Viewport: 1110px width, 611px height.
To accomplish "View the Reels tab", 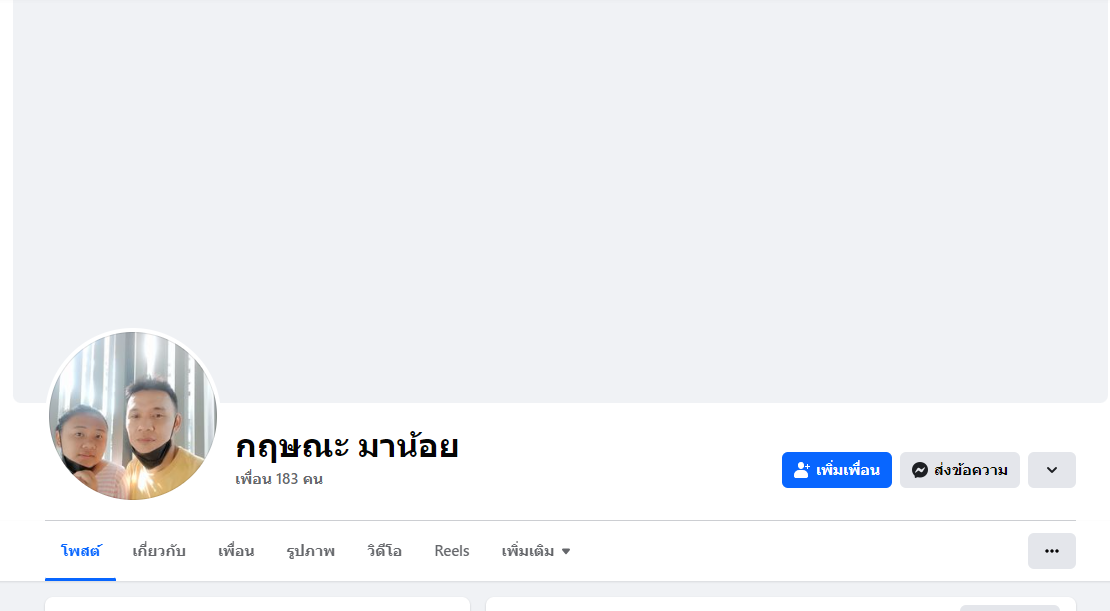I will point(452,551).
